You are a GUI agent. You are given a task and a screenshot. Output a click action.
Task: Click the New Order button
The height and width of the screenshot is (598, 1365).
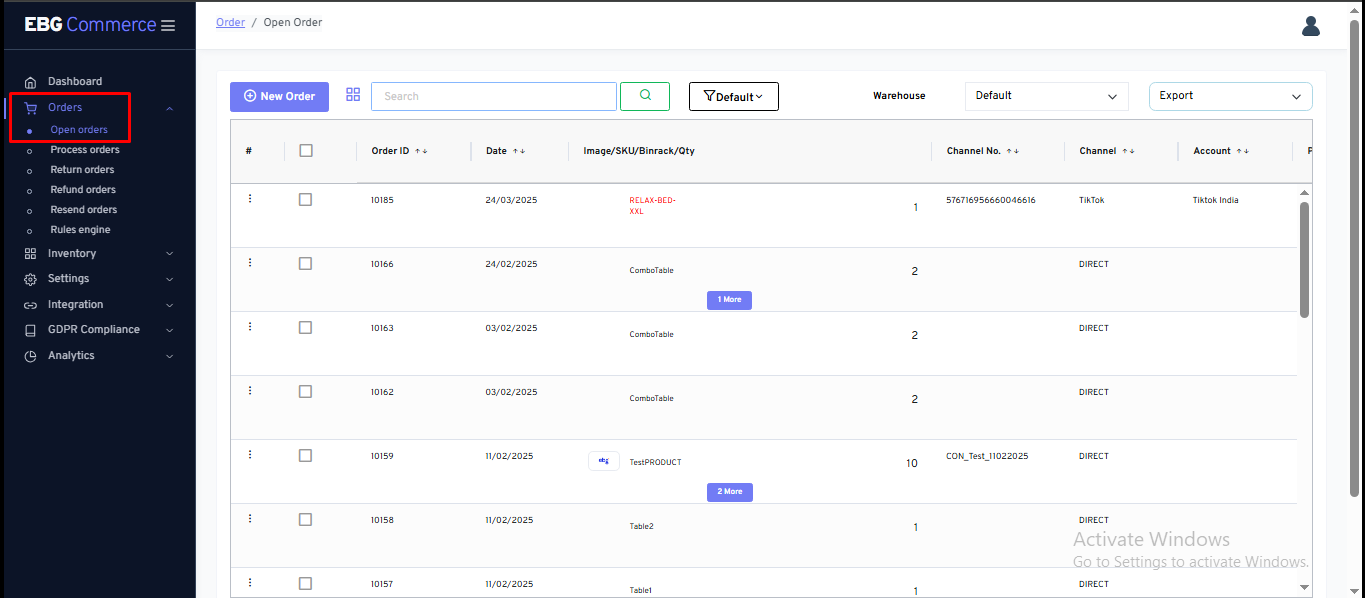(x=279, y=96)
